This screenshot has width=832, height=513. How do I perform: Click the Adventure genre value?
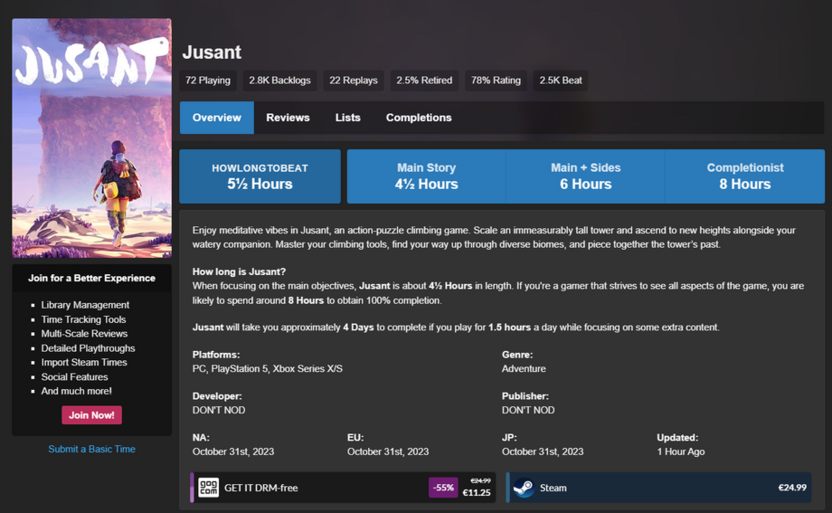coord(524,369)
